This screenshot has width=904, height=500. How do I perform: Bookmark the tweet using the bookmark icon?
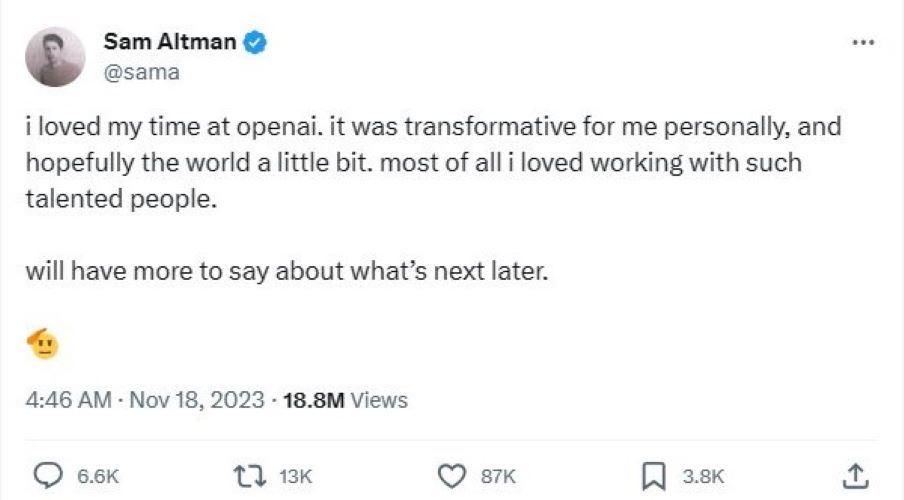pos(654,476)
